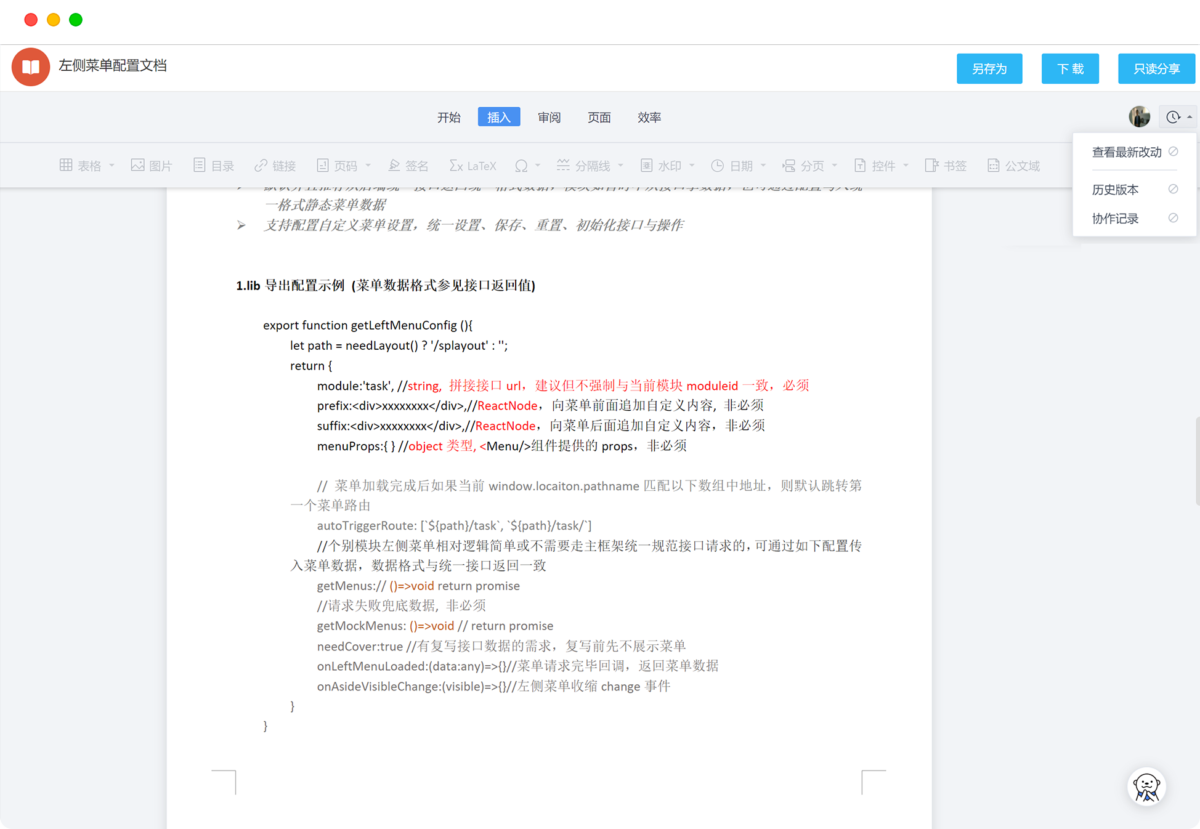Click the vertical scrollbar thumb at right edge
The width and height of the screenshot is (1200, 829).
(1196, 462)
